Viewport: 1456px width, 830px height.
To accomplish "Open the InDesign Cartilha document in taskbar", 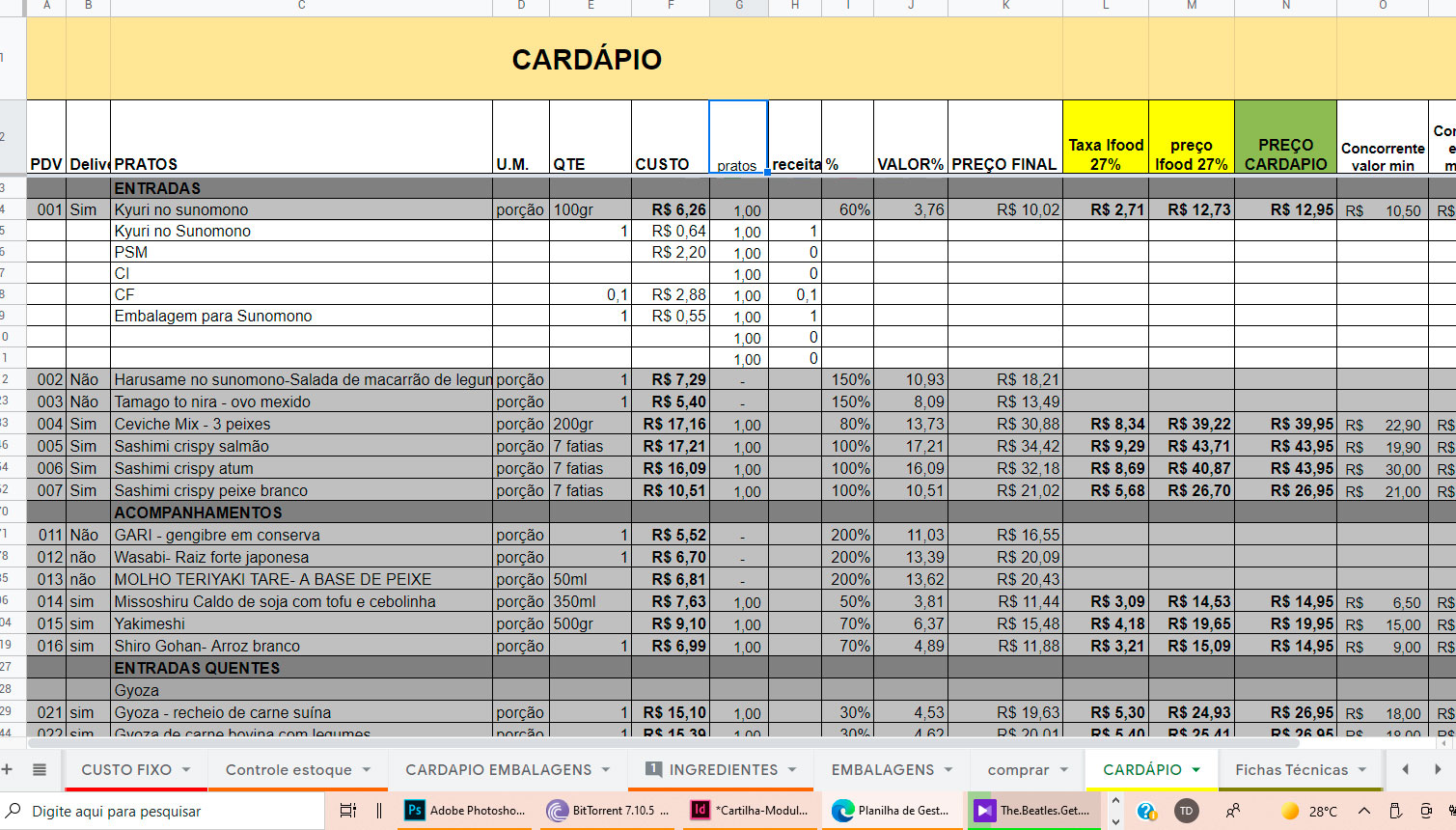I will pos(751,811).
